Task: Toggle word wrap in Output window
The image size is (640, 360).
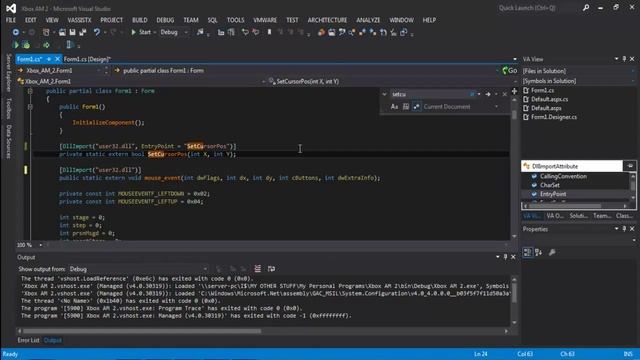Action: 271,269
